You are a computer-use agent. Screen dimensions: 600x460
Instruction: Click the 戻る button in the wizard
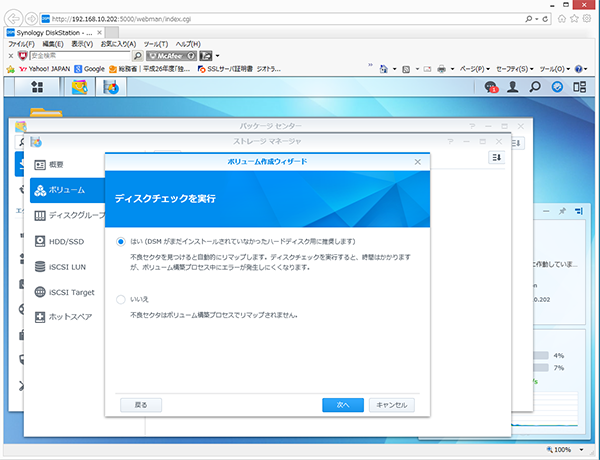pyautogui.click(x=141, y=405)
